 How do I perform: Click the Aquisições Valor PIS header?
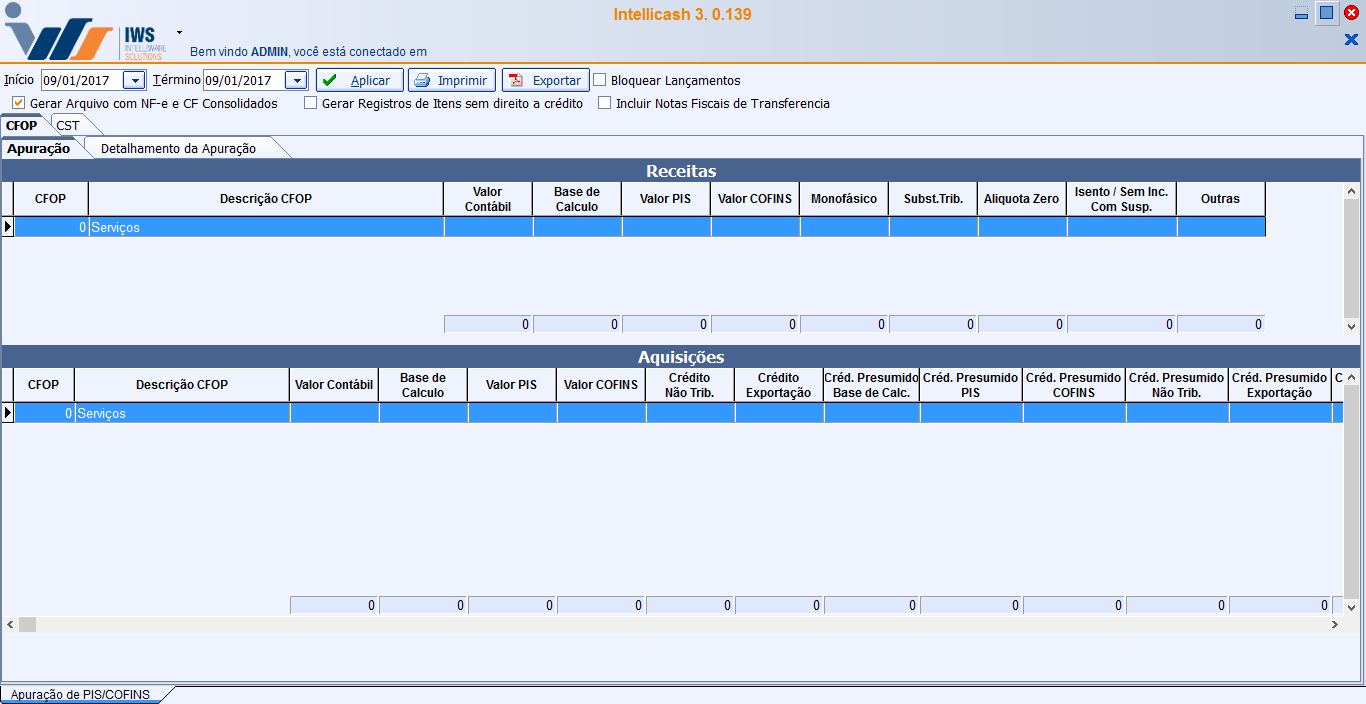click(512, 385)
